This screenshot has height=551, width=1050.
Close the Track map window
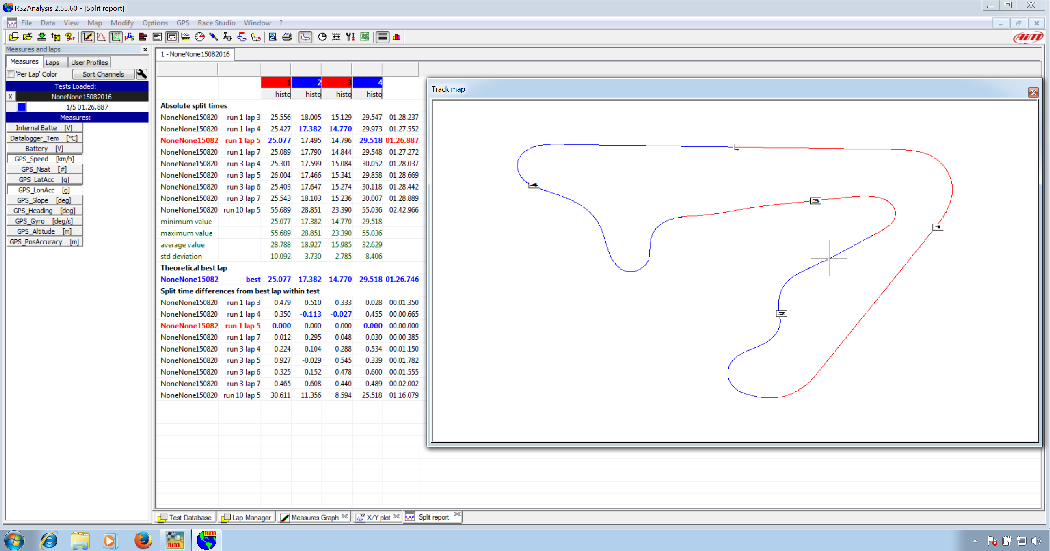click(1033, 92)
